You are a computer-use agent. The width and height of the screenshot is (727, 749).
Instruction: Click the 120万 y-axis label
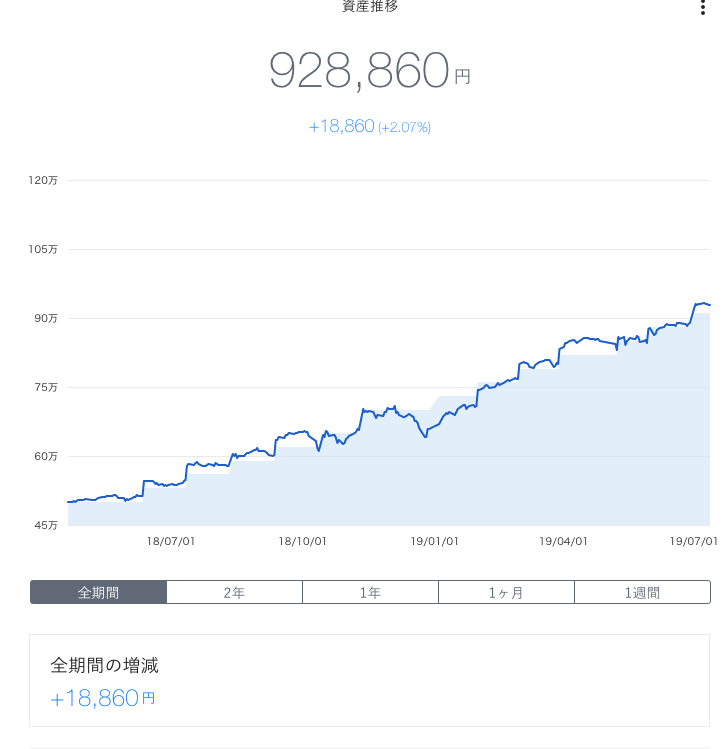(45, 180)
